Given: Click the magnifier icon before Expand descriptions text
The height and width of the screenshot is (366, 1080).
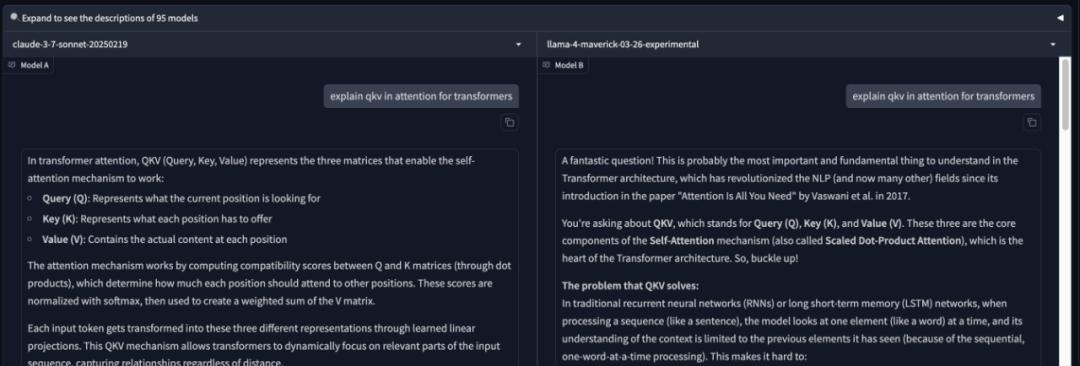Looking at the screenshot, I should click(x=14, y=17).
